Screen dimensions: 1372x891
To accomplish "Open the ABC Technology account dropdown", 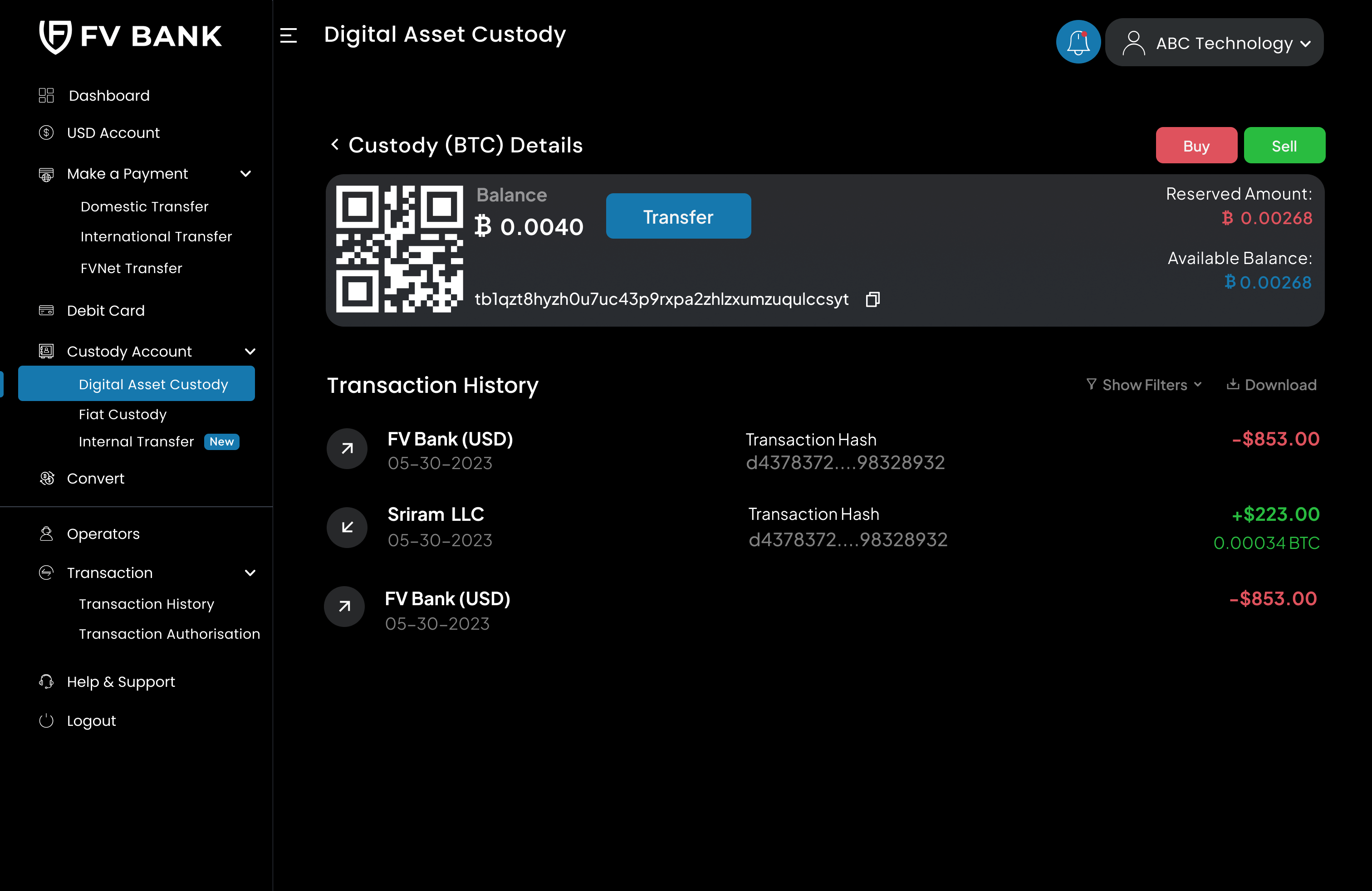I will tap(1214, 43).
